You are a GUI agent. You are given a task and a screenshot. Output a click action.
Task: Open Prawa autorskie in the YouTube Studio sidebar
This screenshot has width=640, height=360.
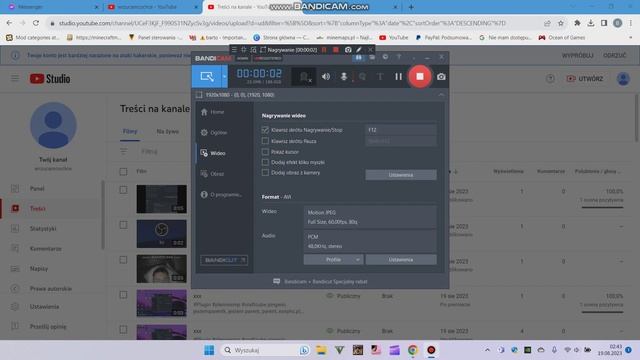tap(51, 289)
